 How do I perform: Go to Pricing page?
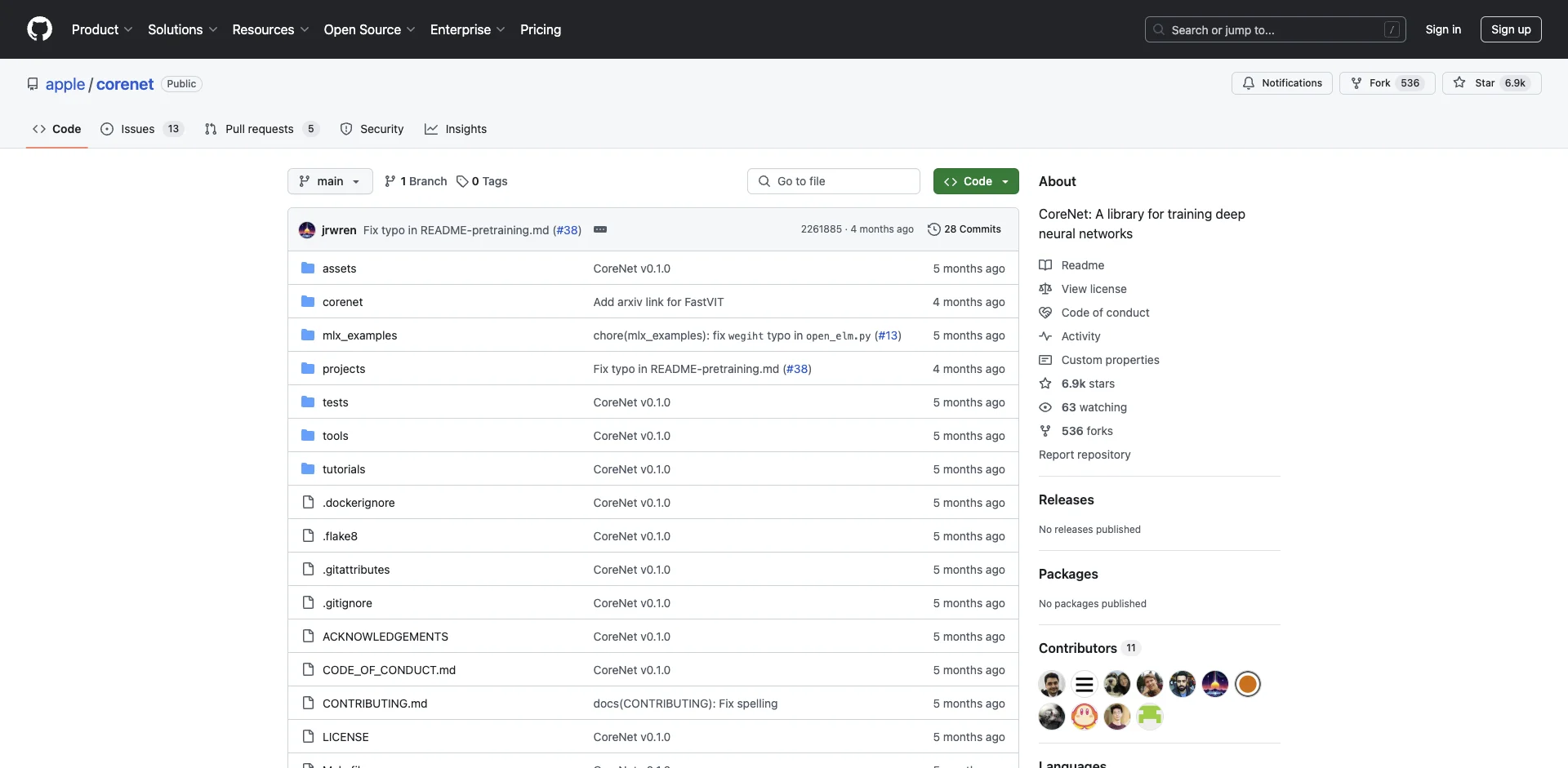pos(541,29)
